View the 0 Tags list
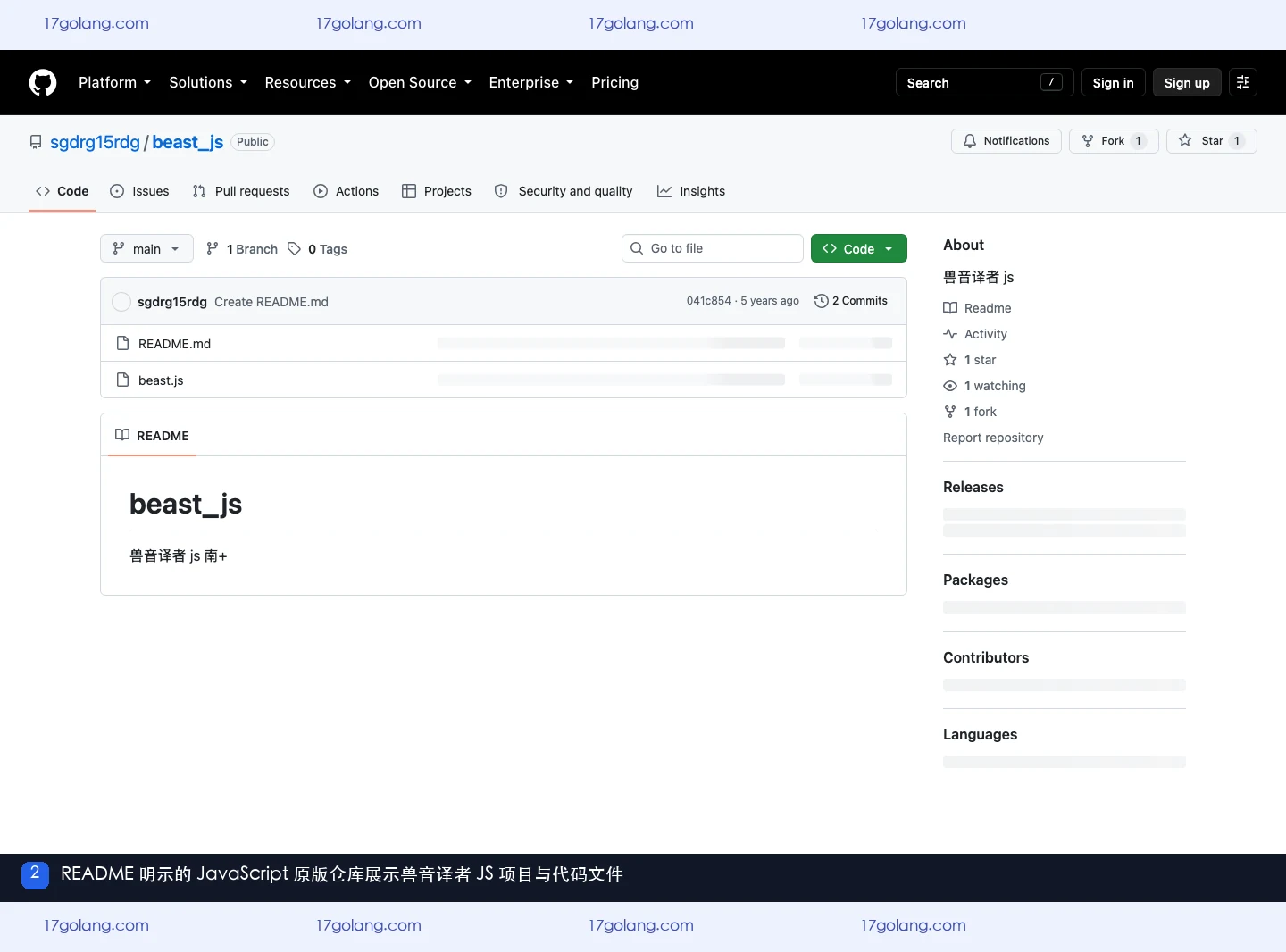The image size is (1286, 952). click(x=317, y=249)
